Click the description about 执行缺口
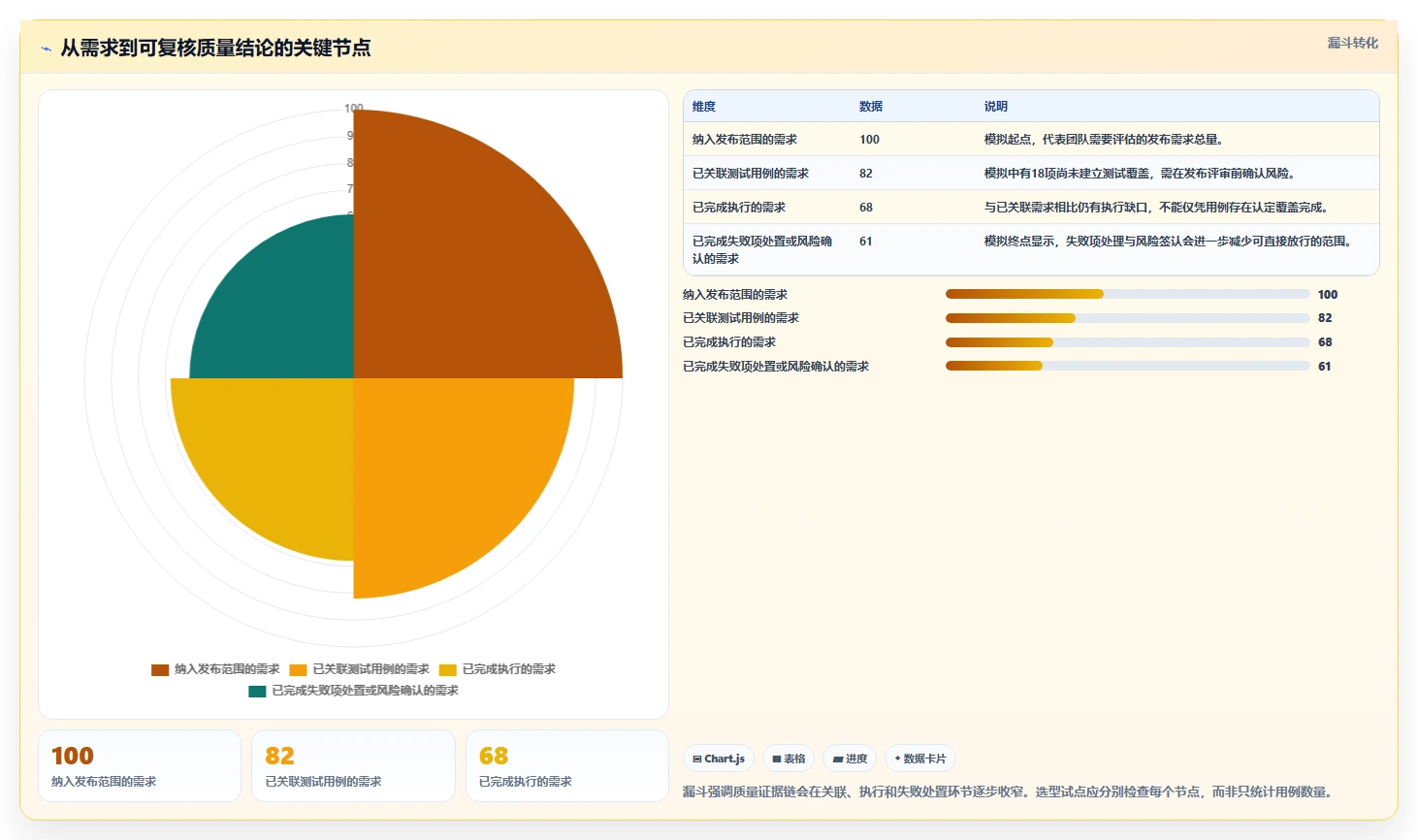 [x=1156, y=208]
